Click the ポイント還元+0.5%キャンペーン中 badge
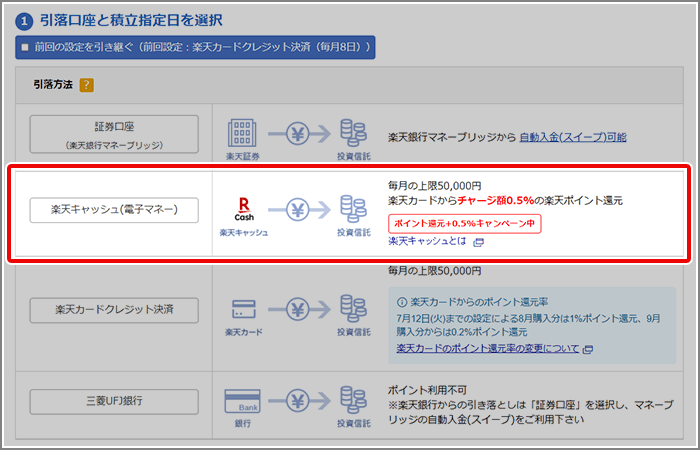 (465, 224)
